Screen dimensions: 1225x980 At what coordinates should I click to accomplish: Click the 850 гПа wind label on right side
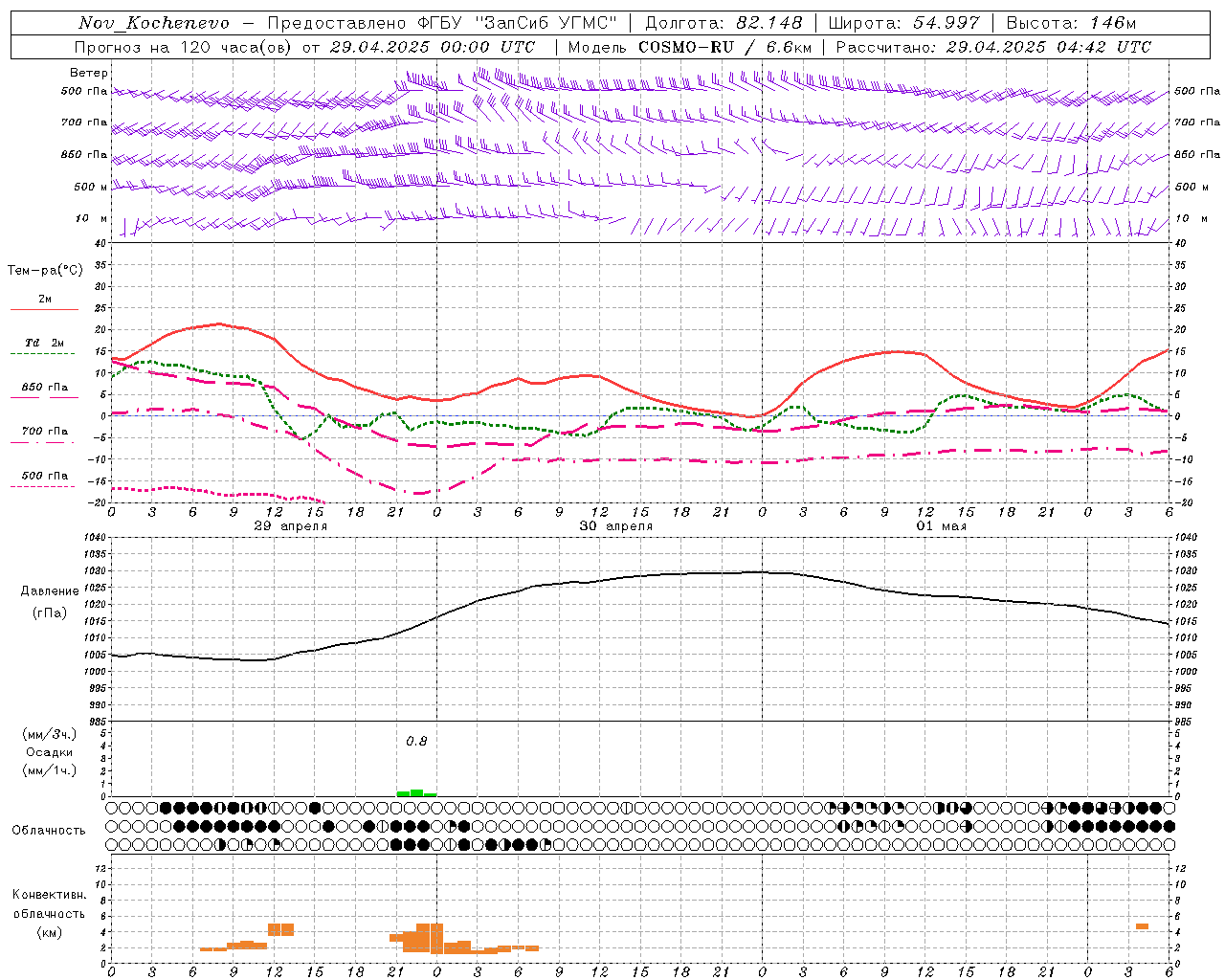(x=1197, y=154)
